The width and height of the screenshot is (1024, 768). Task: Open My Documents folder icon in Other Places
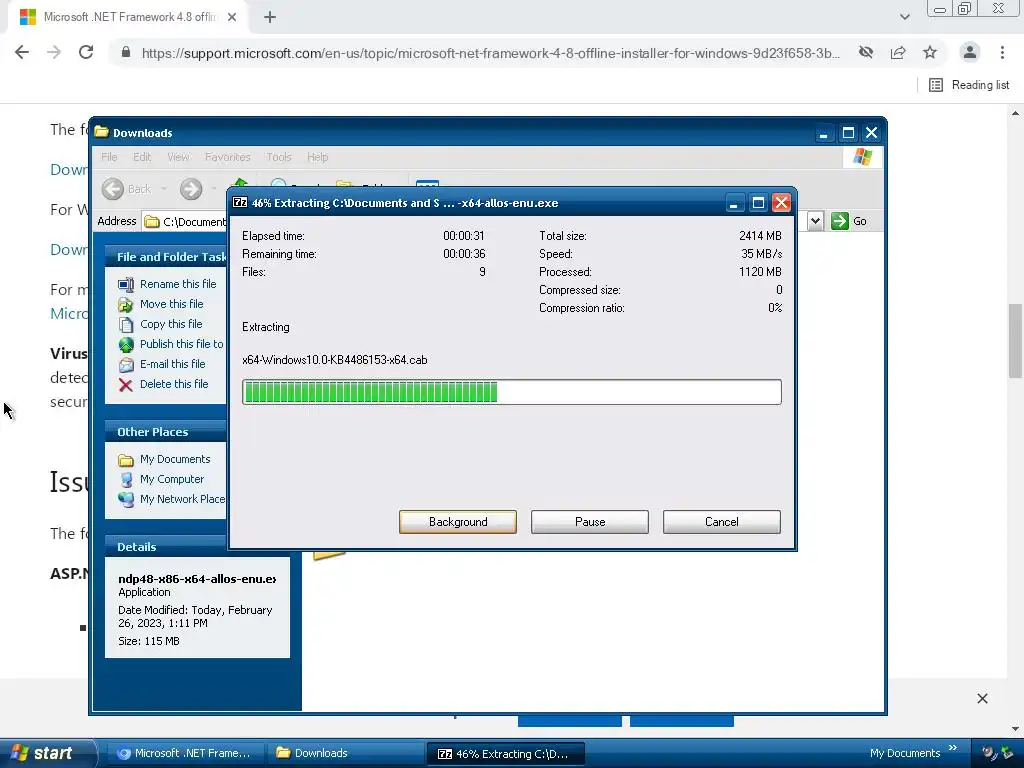pyautogui.click(x=126, y=460)
